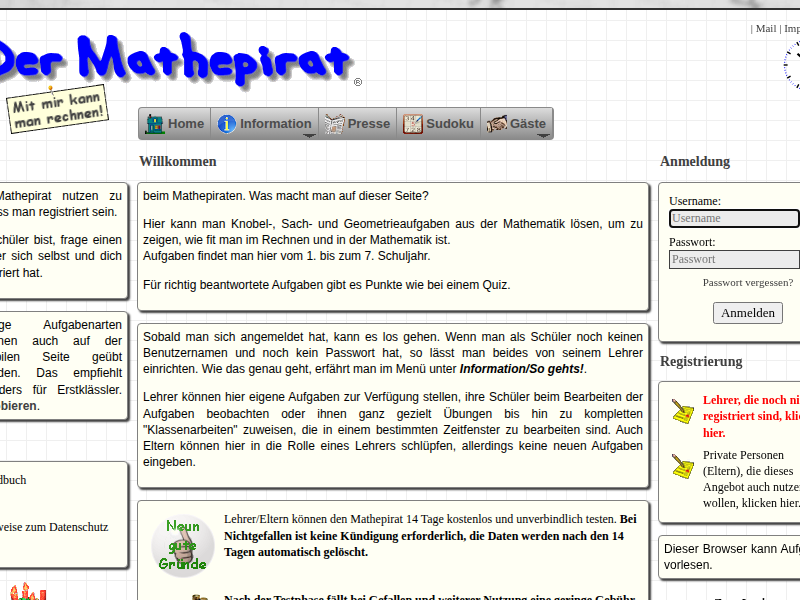The height and width of the screenshot is (600, 800).
Task: Click the Gäste handshake icon
Action: [x=496, y=124]
